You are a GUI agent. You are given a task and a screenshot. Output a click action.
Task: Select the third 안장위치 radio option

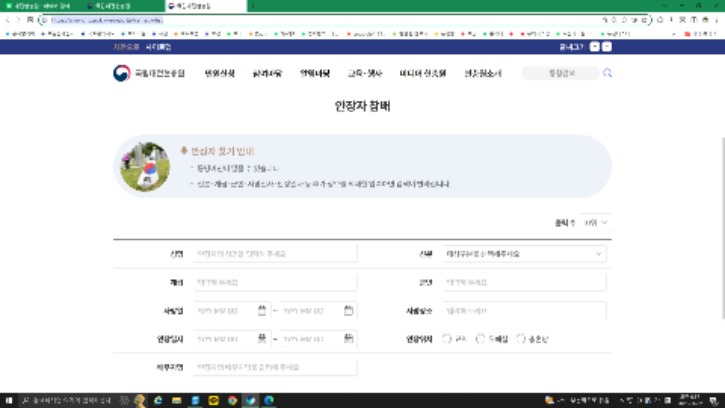pos(521,339)
